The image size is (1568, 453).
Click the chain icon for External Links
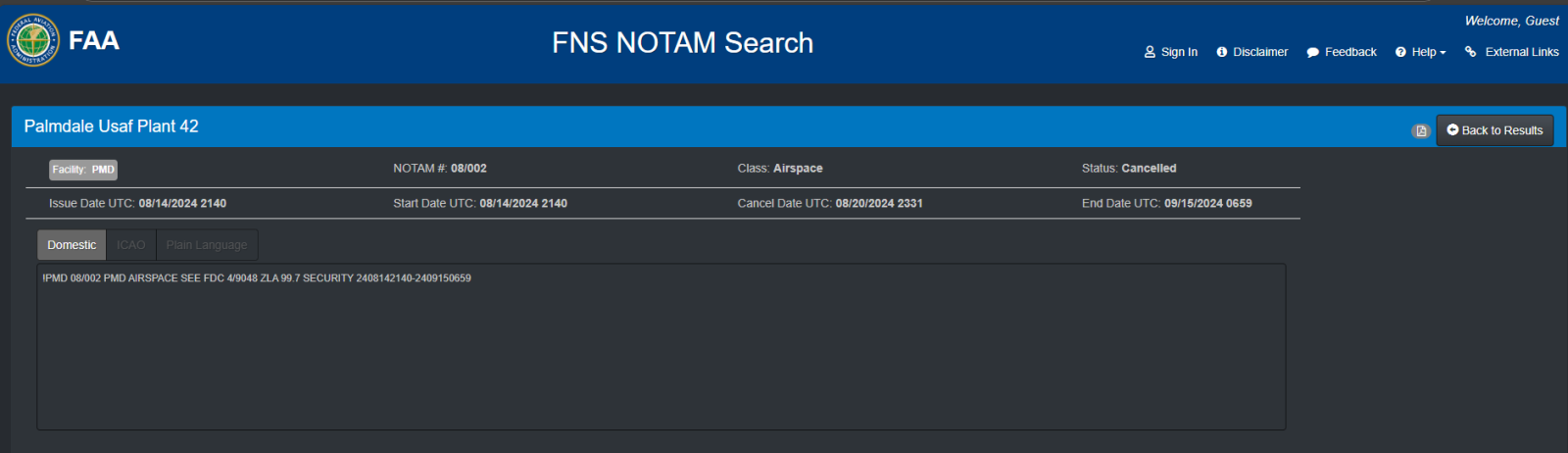1471,52
